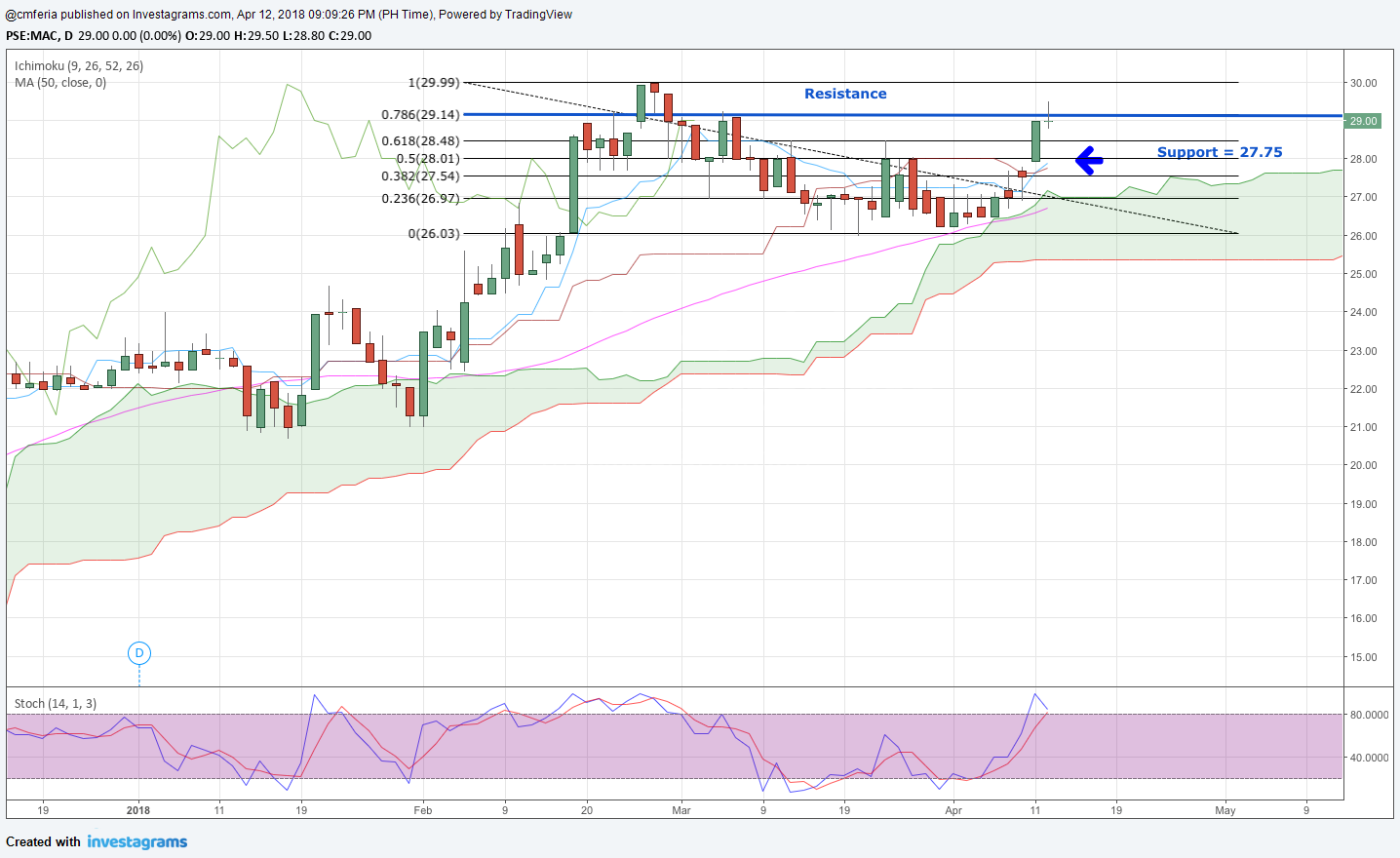
Task: Click the 29.00 current price tag
Action: tap(1363, 121)
